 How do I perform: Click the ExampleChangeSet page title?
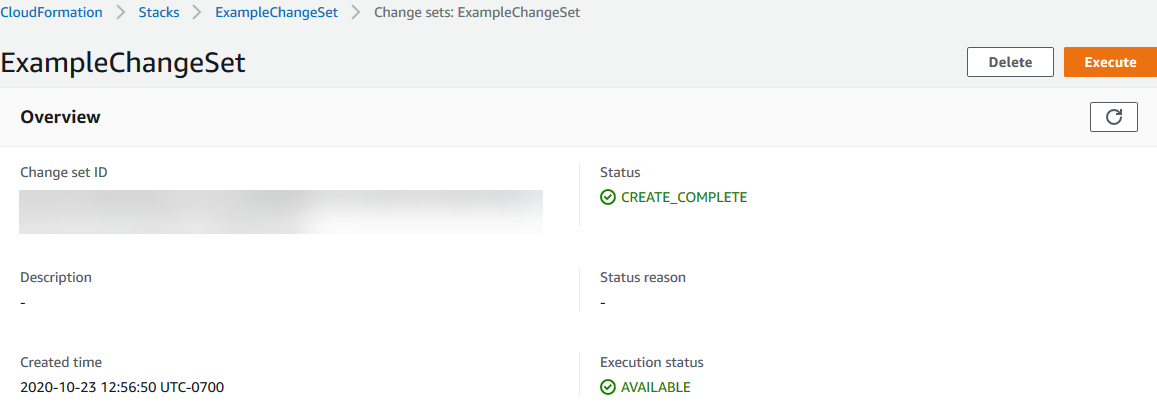click(x=123, y=62)
